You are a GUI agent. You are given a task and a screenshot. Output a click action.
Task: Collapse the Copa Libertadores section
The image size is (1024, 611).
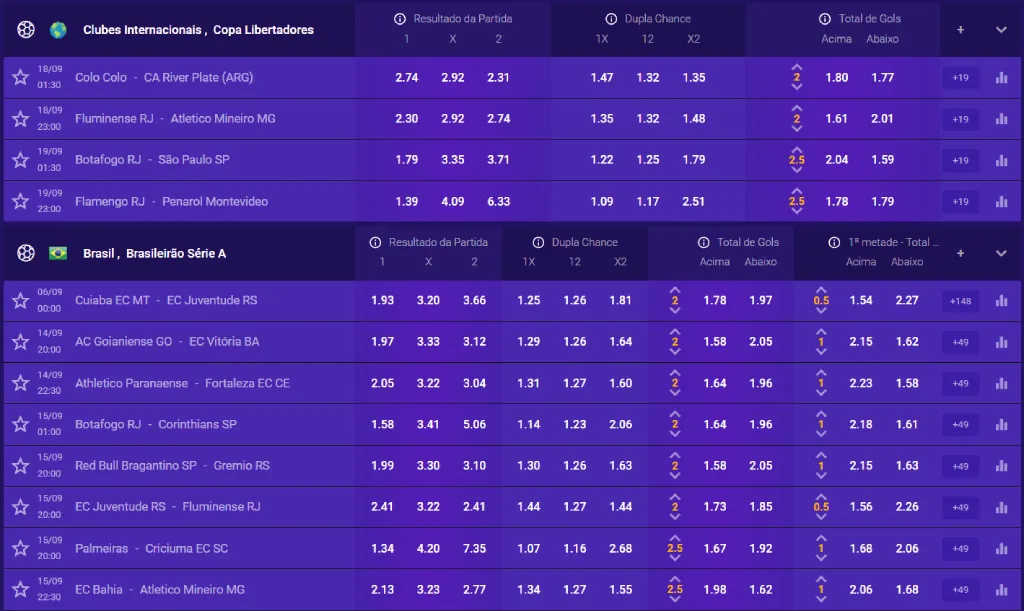(x=1001, y=30)
